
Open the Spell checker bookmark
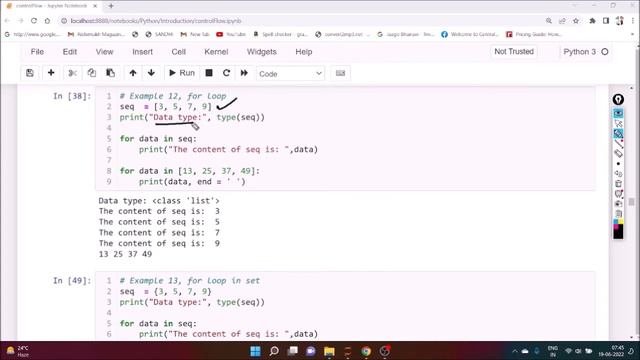280,34
